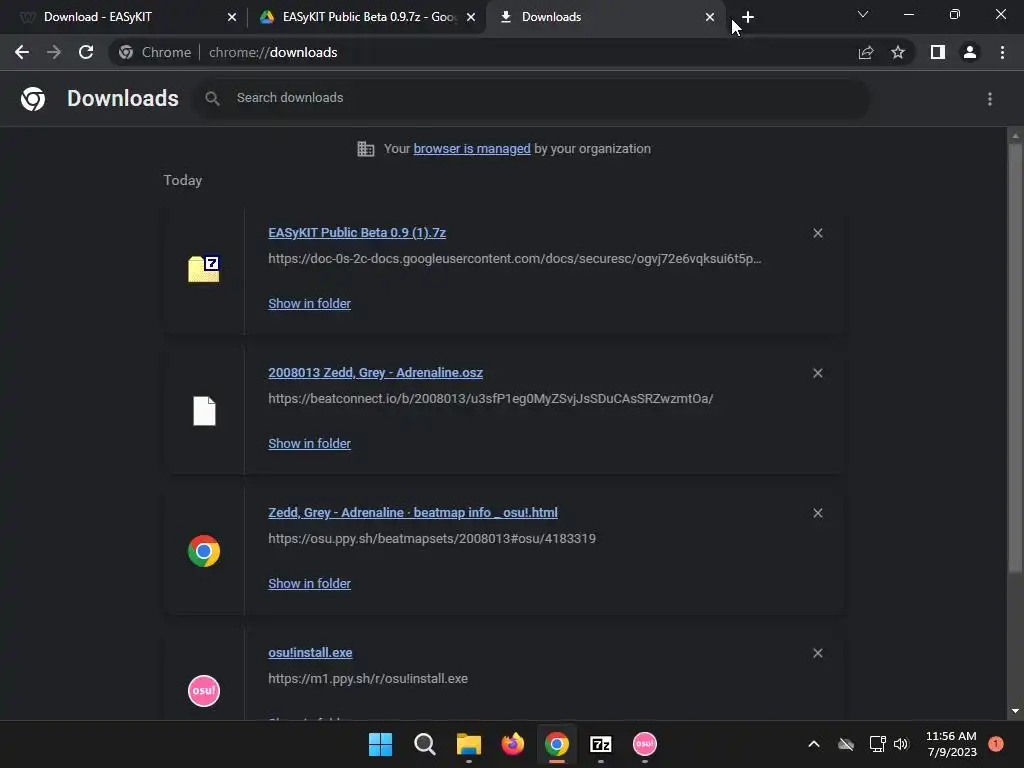Click the googleusercontent source URL text
This screenshot has width=1024, height=768.
(x=515, y=259)
